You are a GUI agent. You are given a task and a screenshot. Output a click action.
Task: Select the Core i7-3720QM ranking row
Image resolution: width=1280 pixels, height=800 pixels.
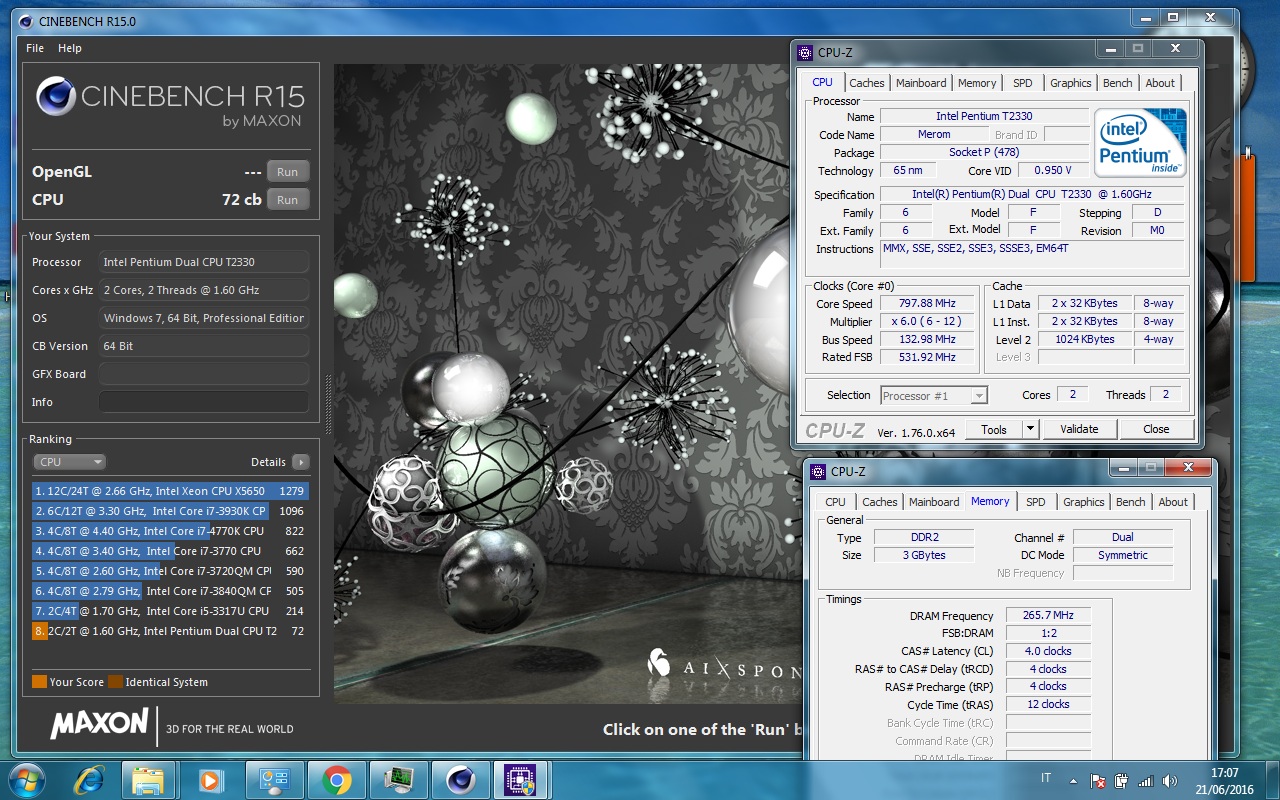coord(170,571)
